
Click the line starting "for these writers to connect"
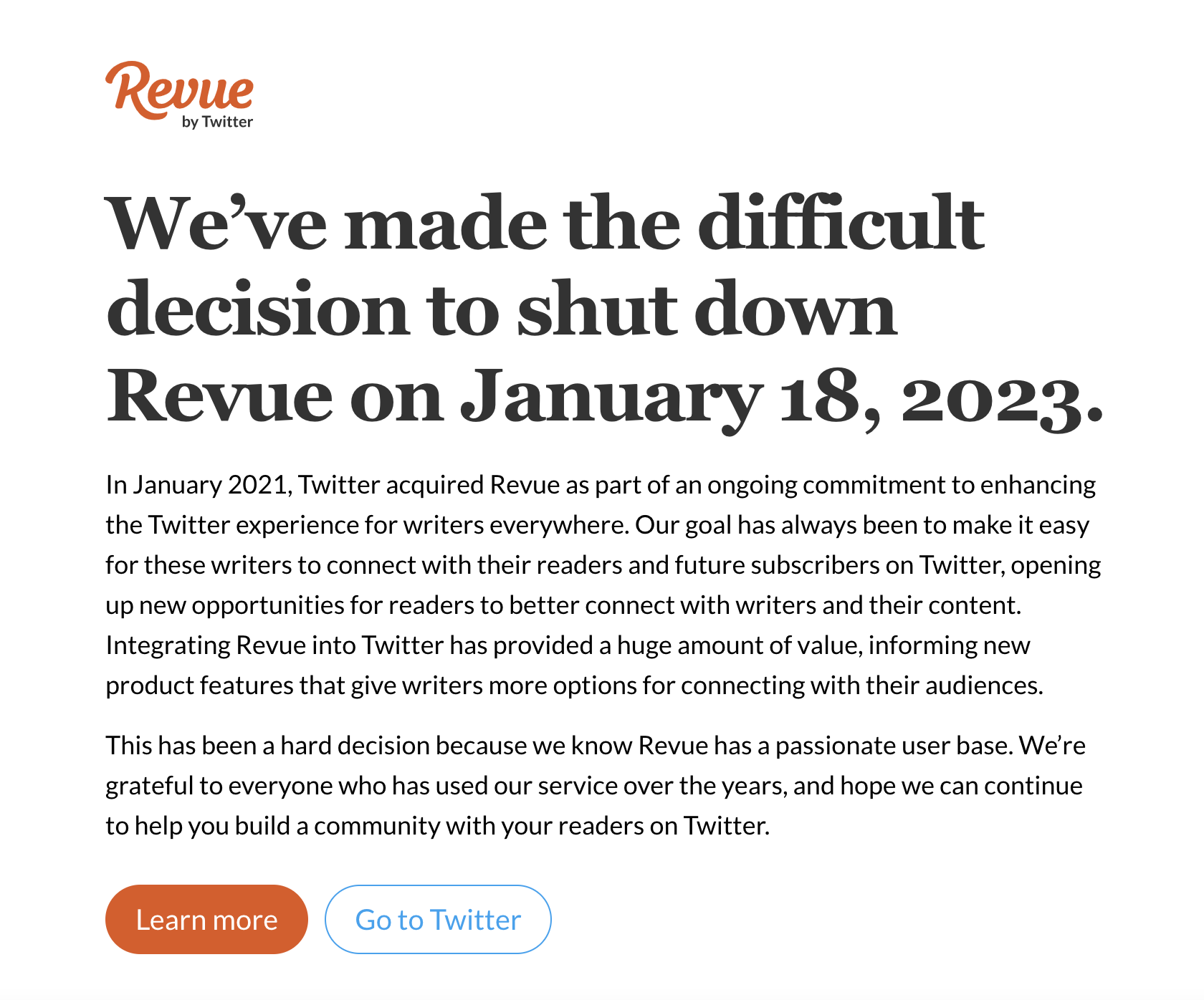(603, 565)
